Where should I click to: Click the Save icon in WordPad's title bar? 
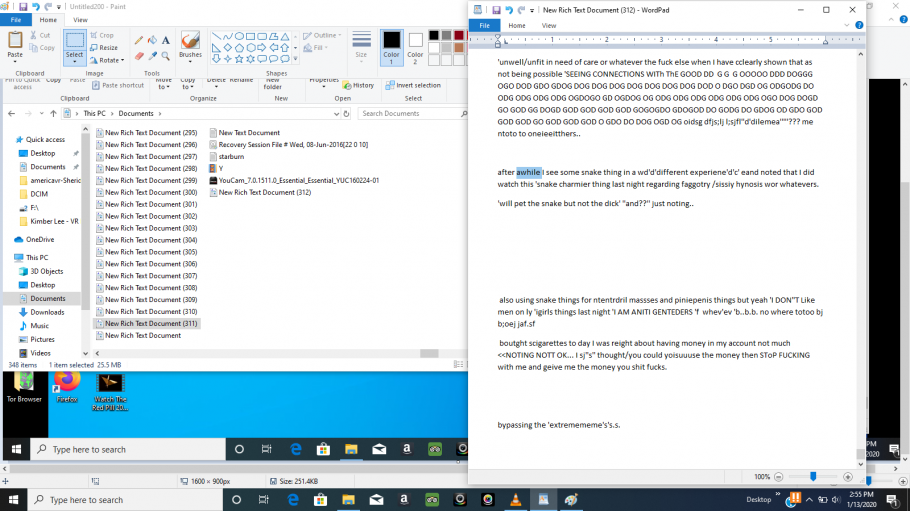(x=496, y=10)
